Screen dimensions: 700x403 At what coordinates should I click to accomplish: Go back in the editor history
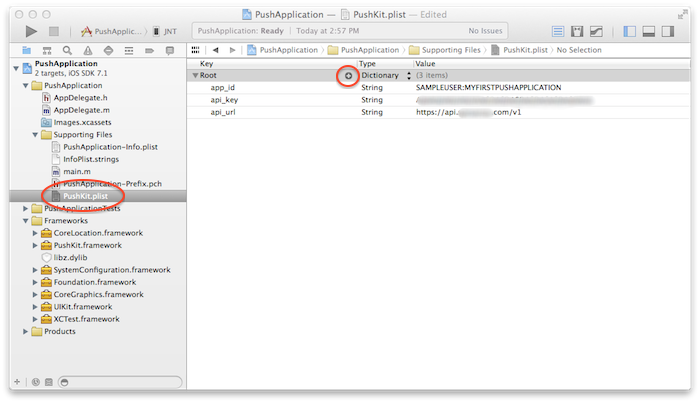(x=216, y=50)
